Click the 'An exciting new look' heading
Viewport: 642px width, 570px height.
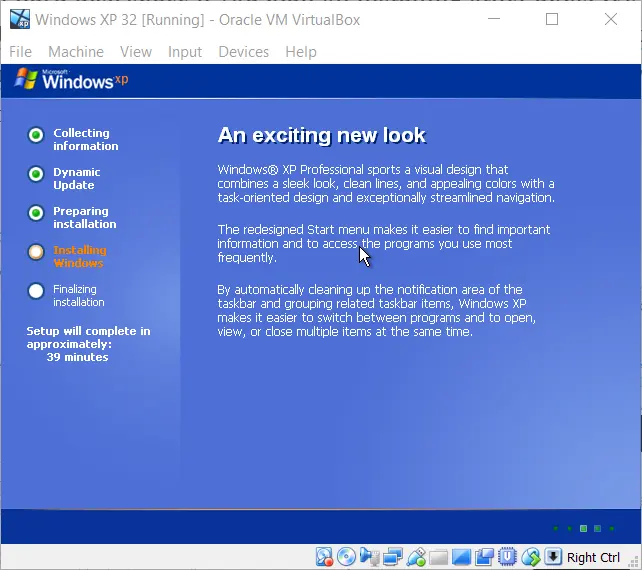[x=322, y=135]
